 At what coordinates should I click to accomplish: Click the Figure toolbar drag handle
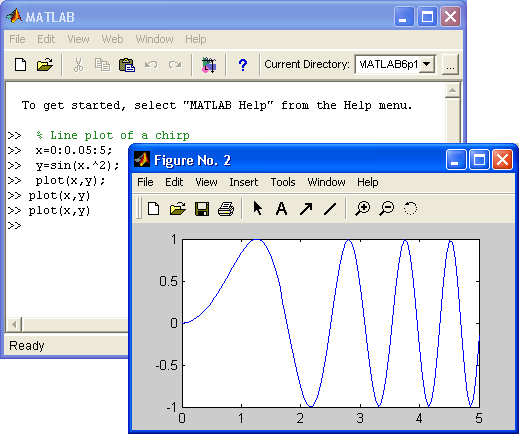pos(139,209)
